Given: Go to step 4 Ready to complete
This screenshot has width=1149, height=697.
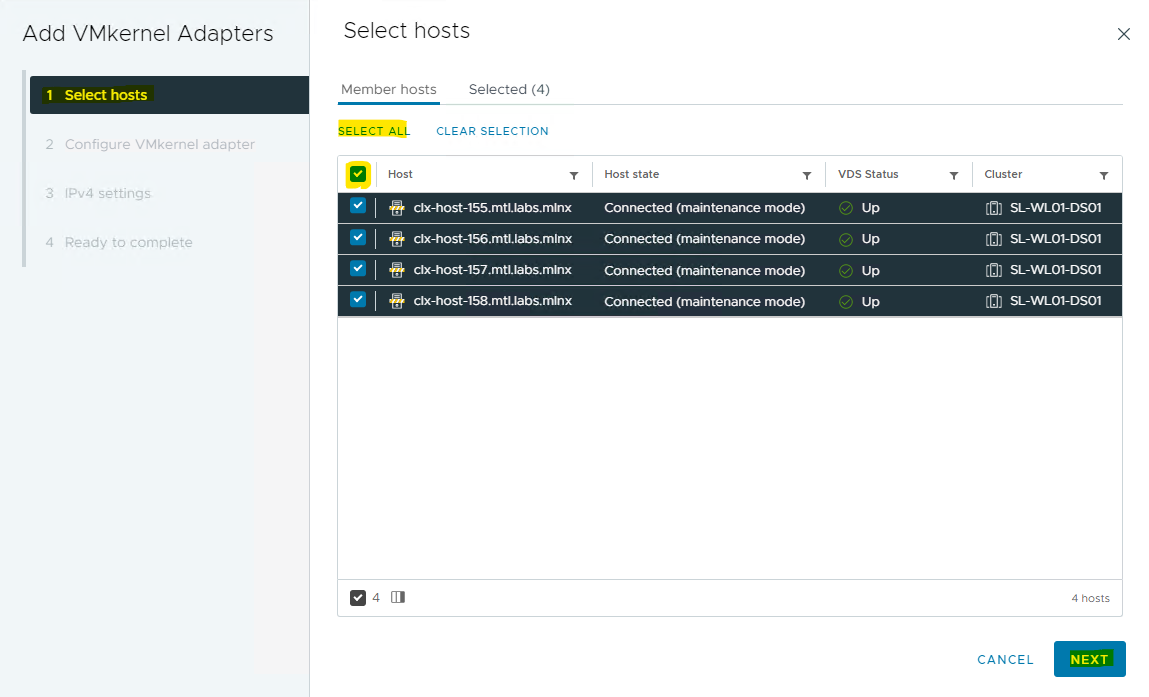Looking at the screenshot, I should (x=119, y=243).
